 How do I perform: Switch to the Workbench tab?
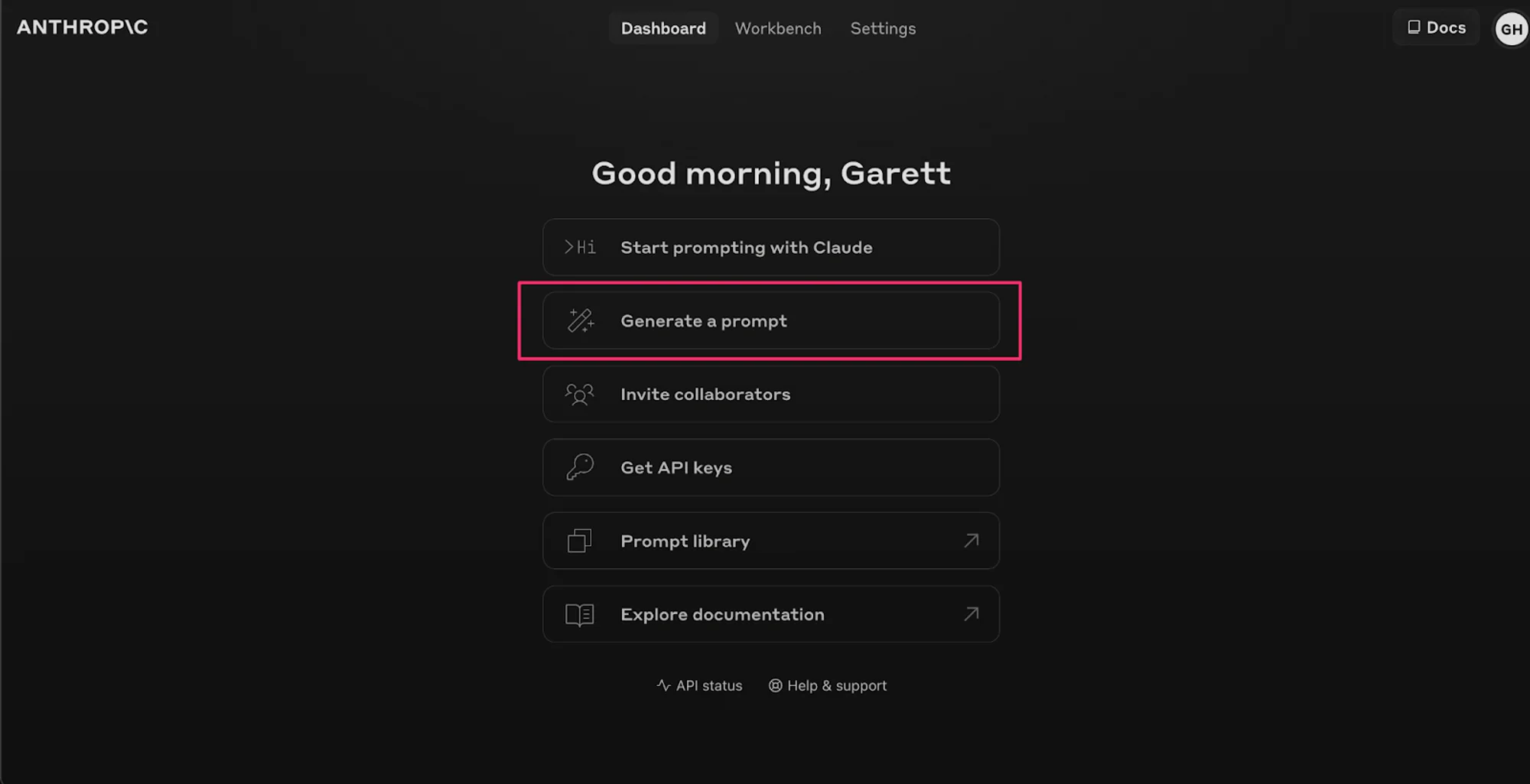tap(778, 28)
